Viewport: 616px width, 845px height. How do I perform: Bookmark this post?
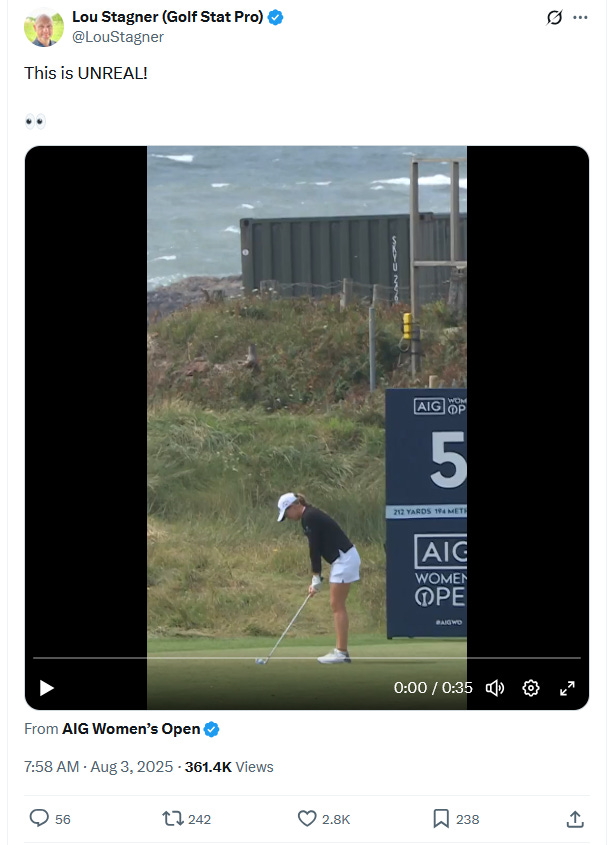click(x=441, y=819)
